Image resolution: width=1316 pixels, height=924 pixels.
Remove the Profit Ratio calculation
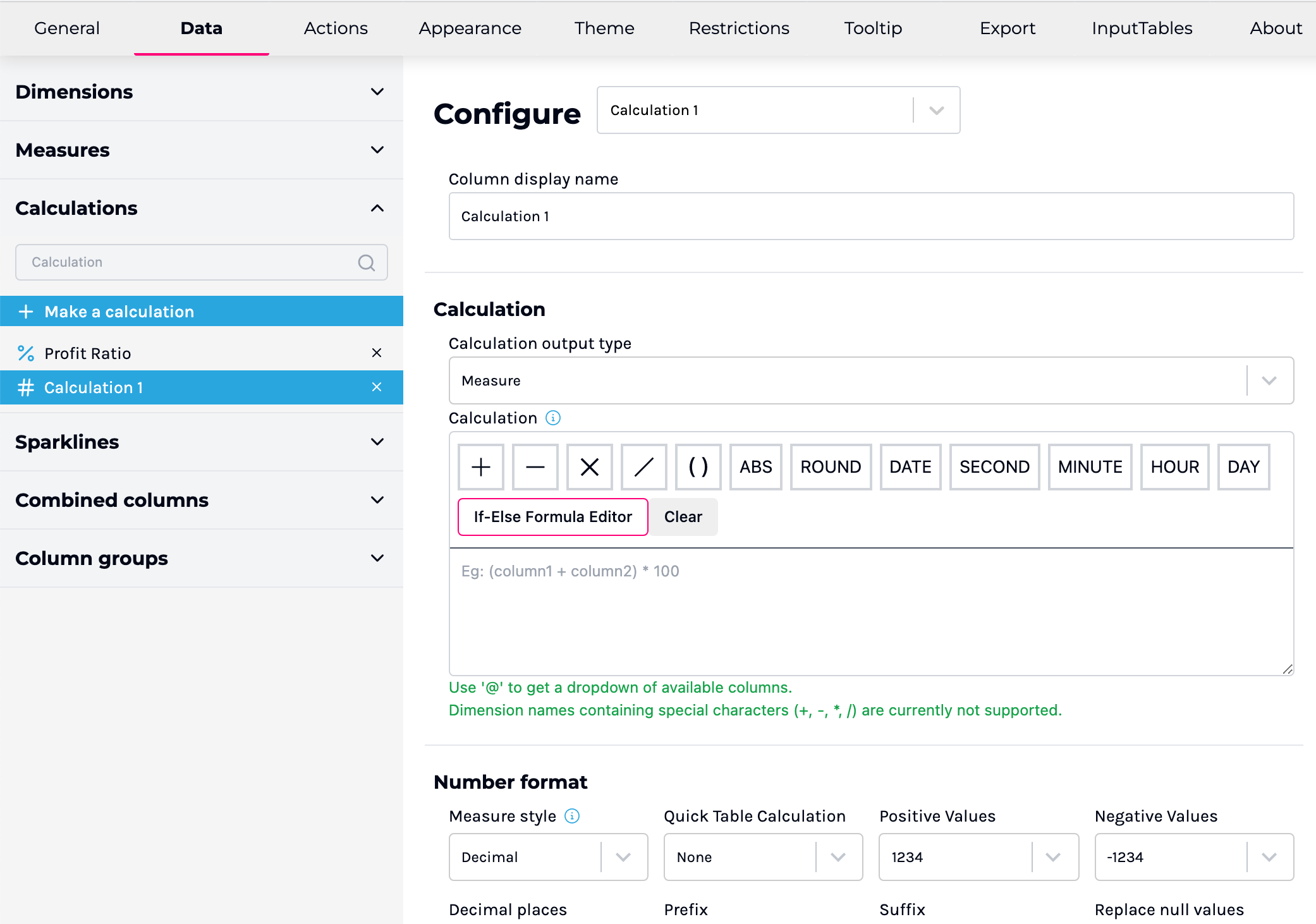(377, 353)
